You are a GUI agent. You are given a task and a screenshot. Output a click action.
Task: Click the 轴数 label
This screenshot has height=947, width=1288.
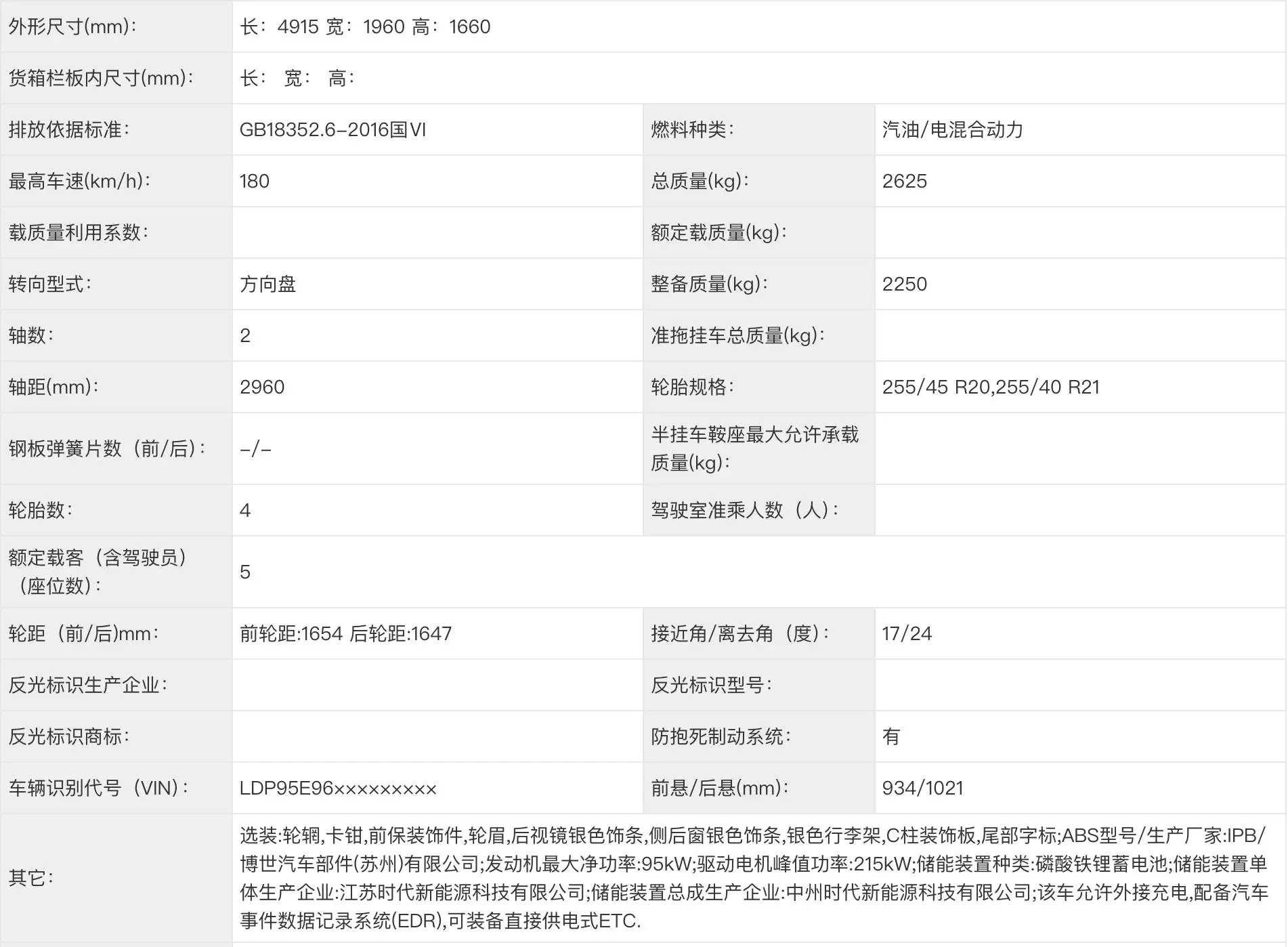(31, 335)
